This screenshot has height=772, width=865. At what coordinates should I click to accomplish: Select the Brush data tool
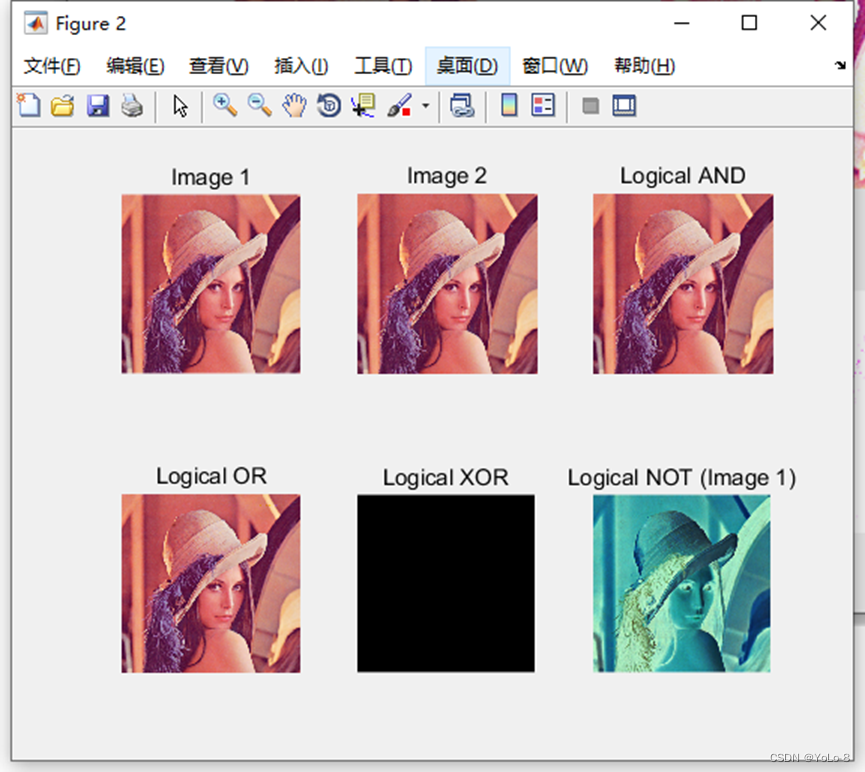[399, 105]
